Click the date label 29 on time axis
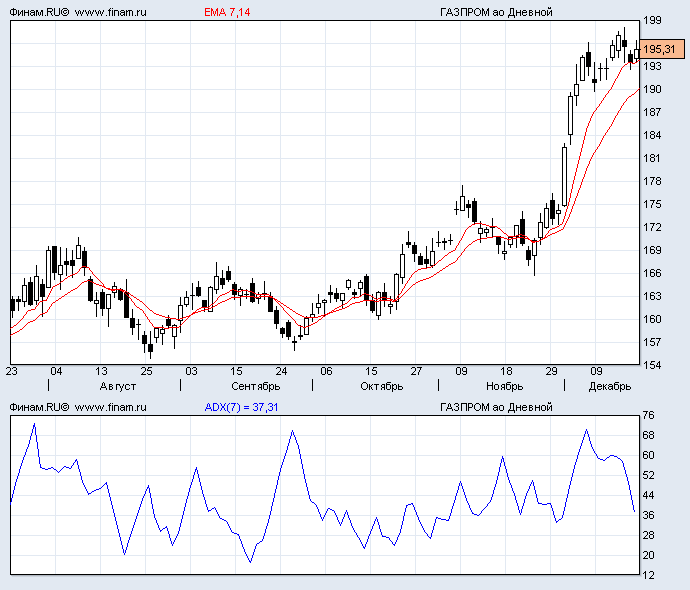 (551, 371)
